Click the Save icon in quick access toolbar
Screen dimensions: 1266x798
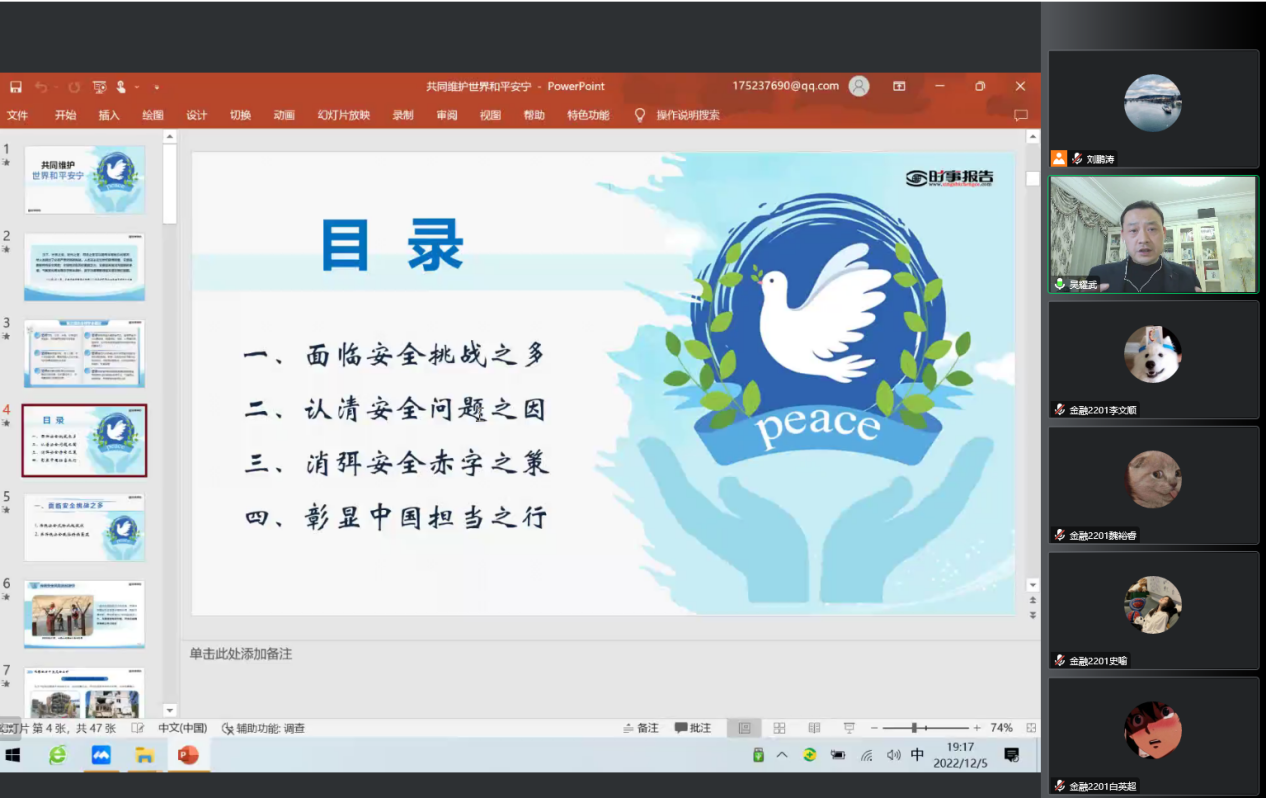16,87
